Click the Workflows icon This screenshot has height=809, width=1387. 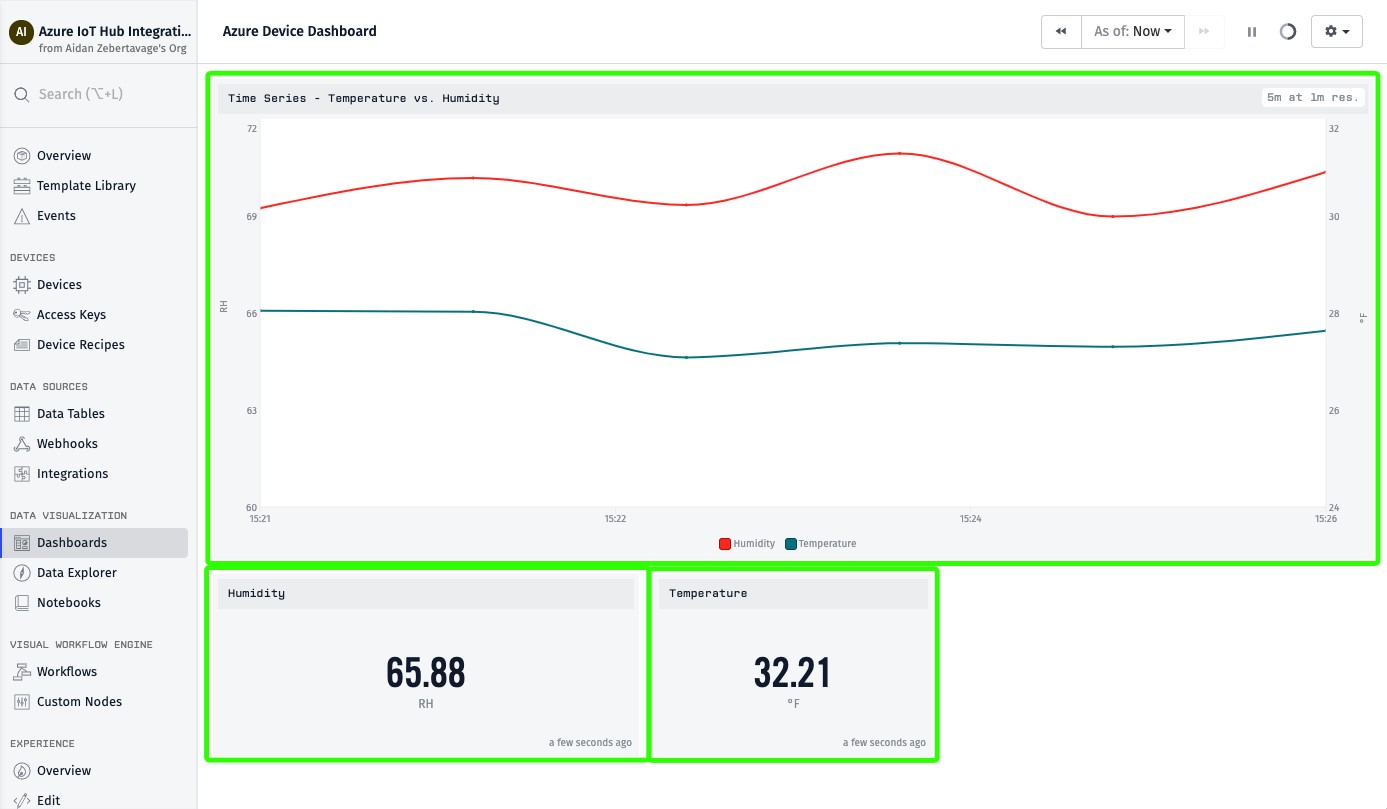tap(22, 672)
